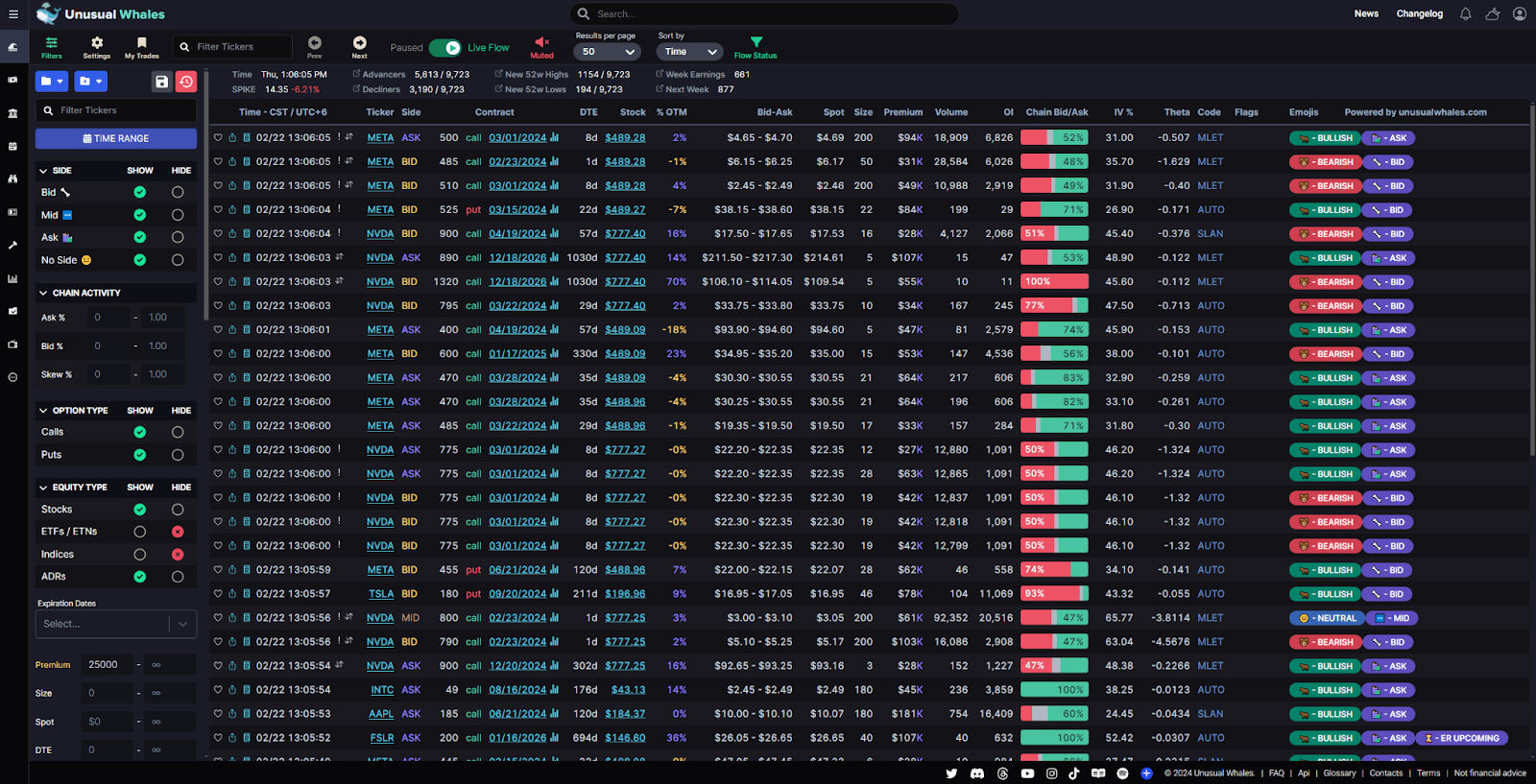The width and height of the screenshot is (1536, 784).
Task: Collapse the Chain Activity section
Action: pyautogui.click(x=43, y=293)
